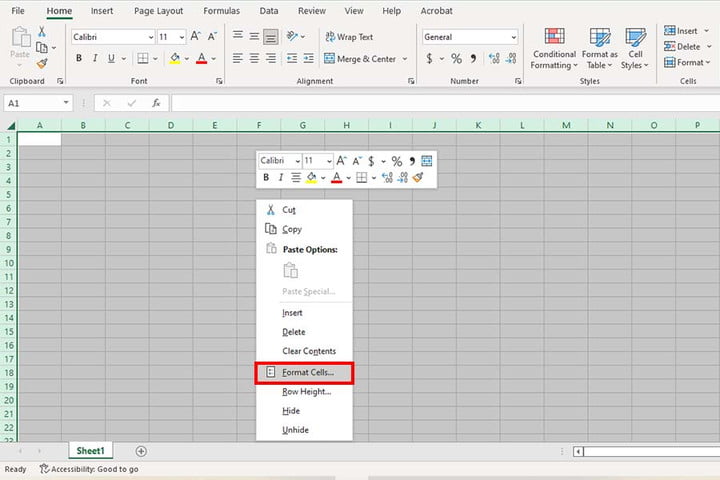Open the Formulas ribbon tab
720x480 pixels.
(x=221, y=11)
